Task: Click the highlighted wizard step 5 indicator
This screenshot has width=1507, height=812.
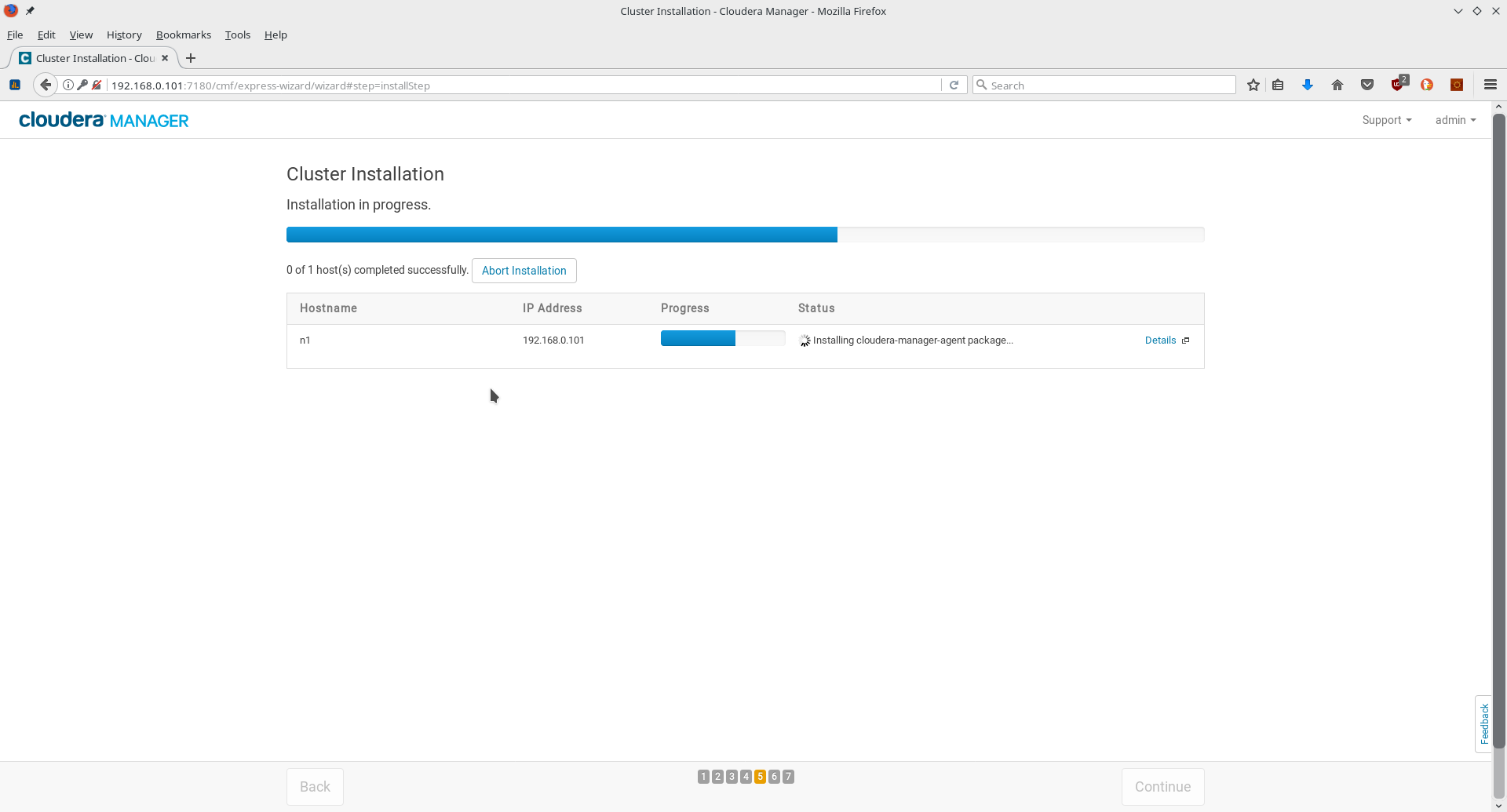Action: point(760,777)
